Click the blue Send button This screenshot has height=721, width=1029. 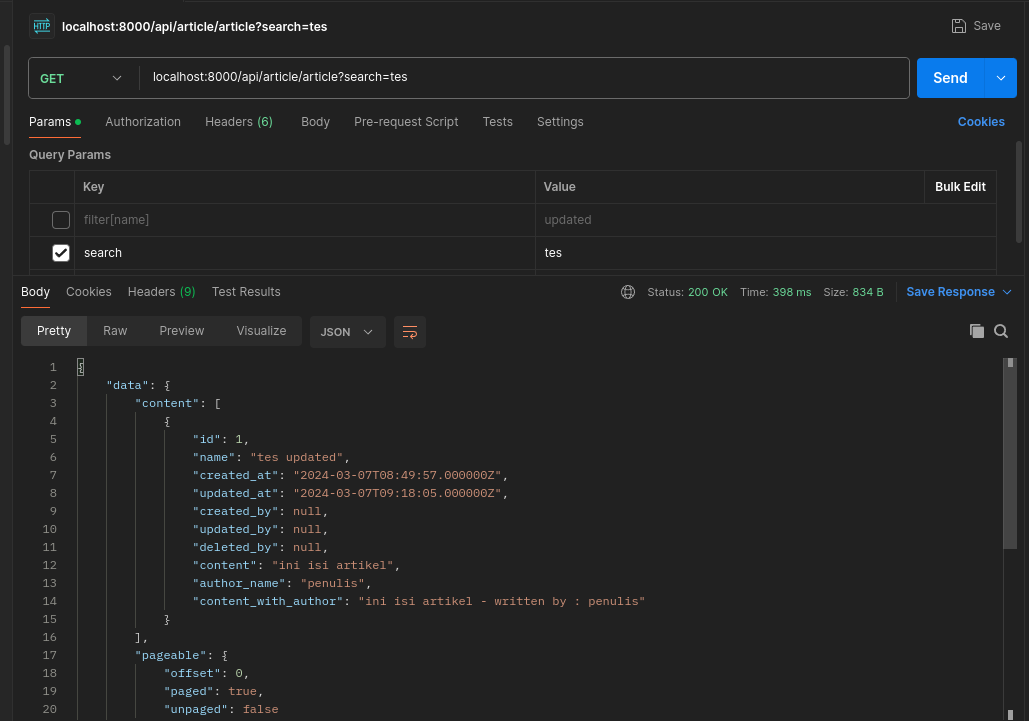click(x=950, y=78)
